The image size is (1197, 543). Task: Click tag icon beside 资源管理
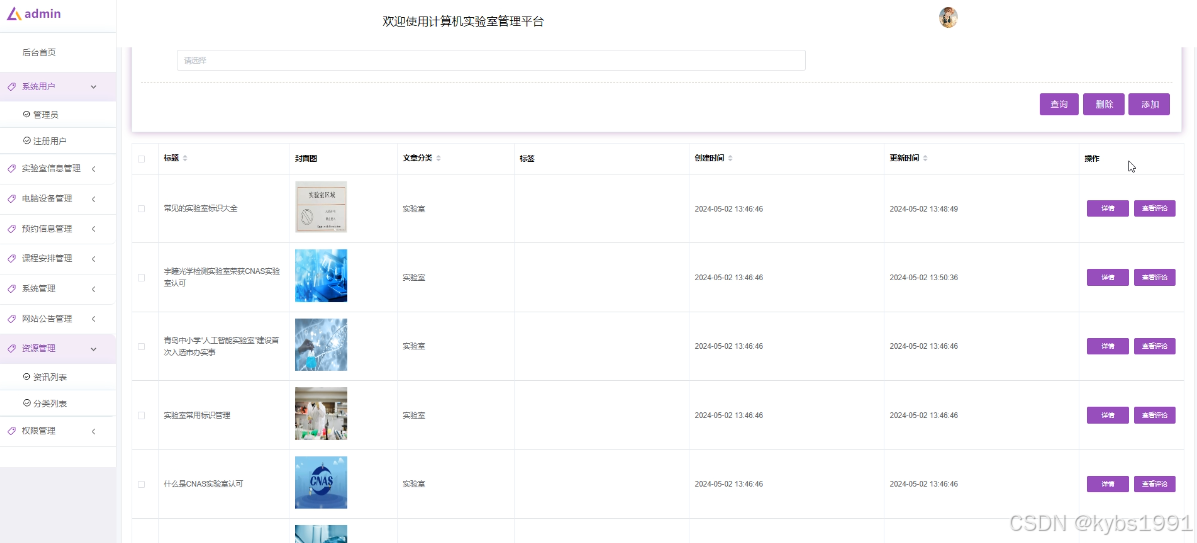pyautogui.click(x=11, y=348)
